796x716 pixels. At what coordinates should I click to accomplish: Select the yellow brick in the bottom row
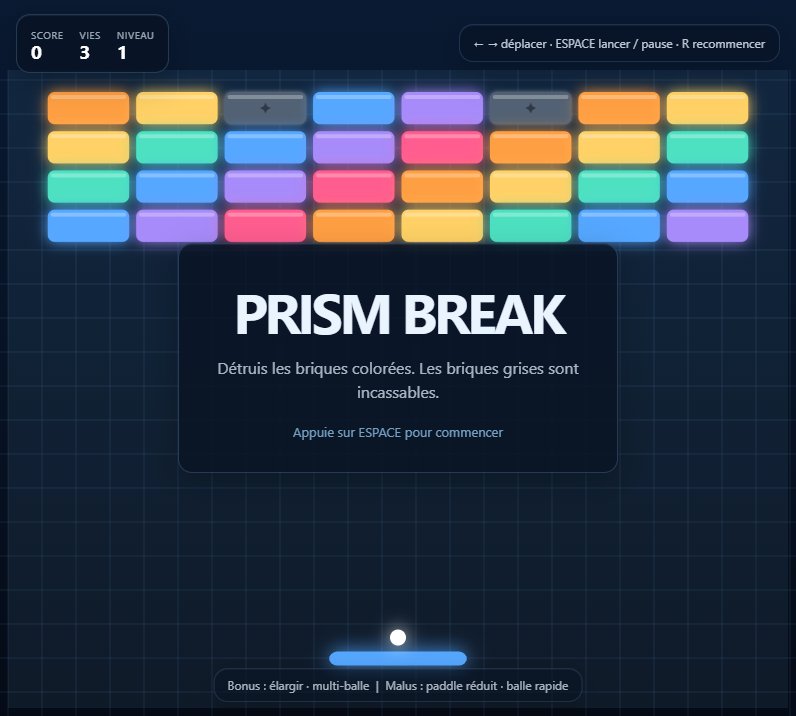(x=442, y=225)
